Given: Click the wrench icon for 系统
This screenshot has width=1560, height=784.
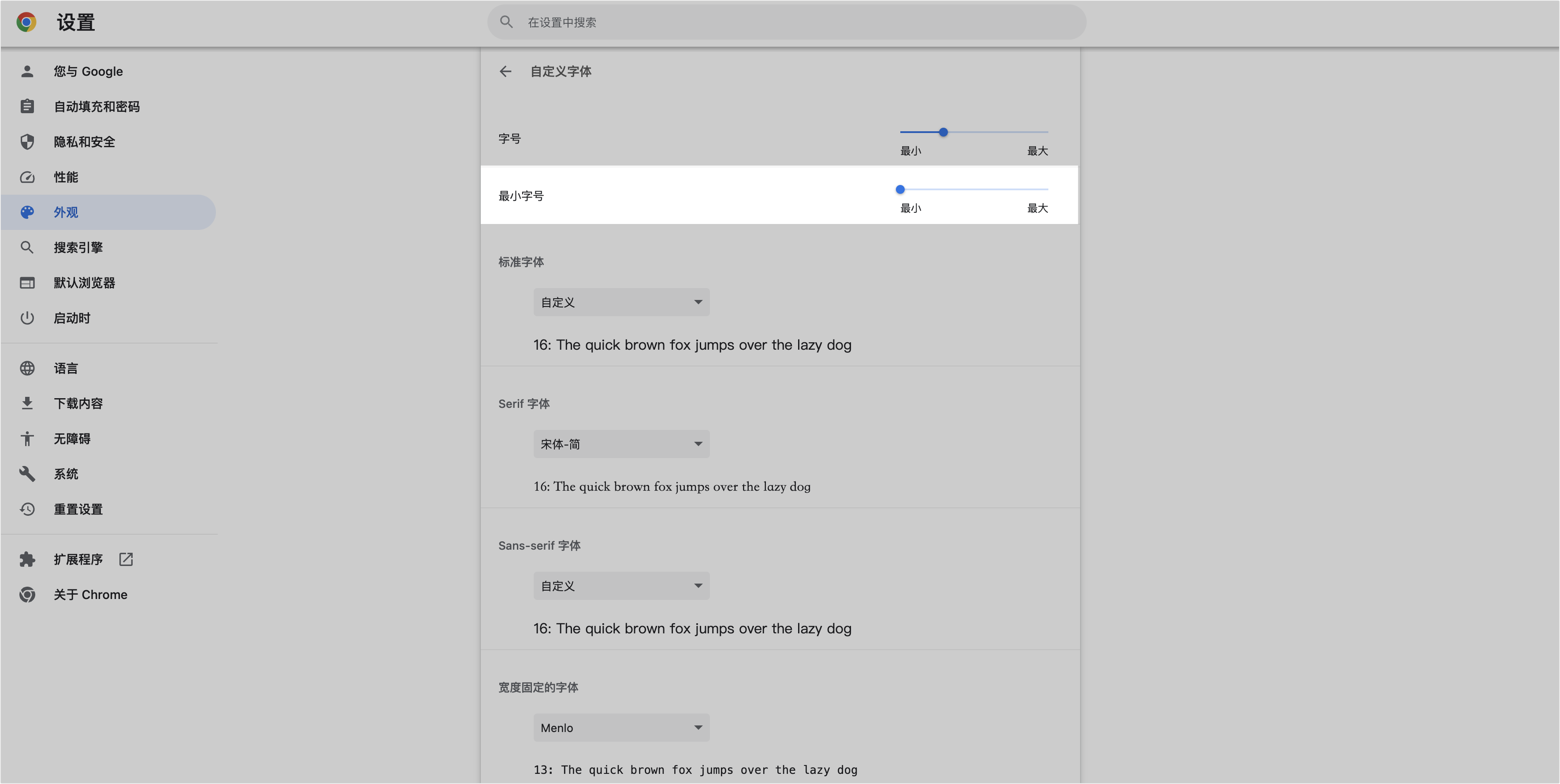Looking at the screenshot, I should 26,474.
